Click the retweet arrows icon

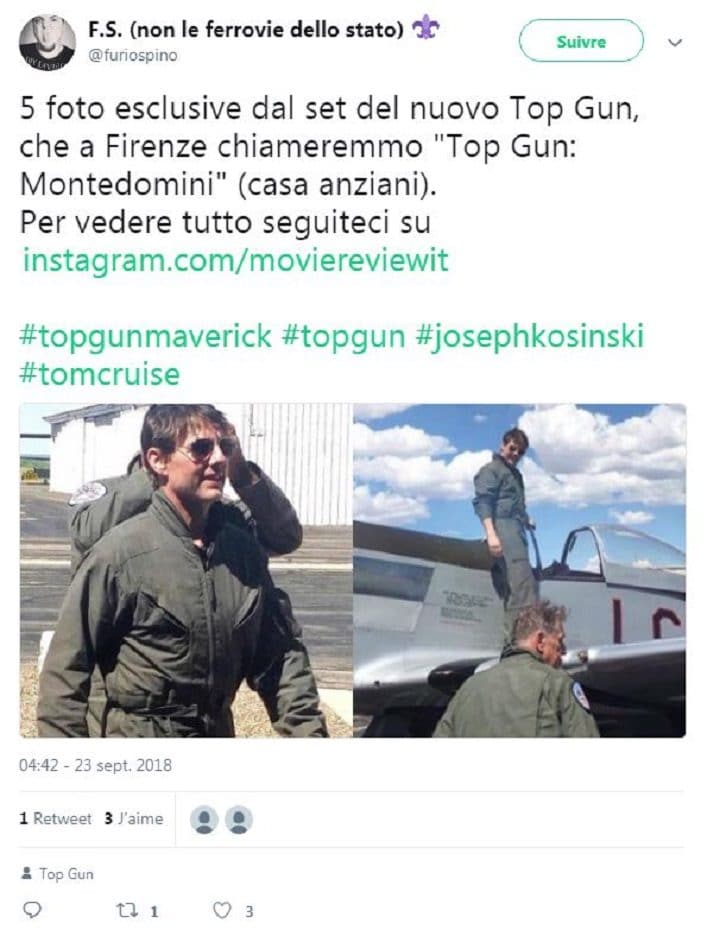pos(127,910)
